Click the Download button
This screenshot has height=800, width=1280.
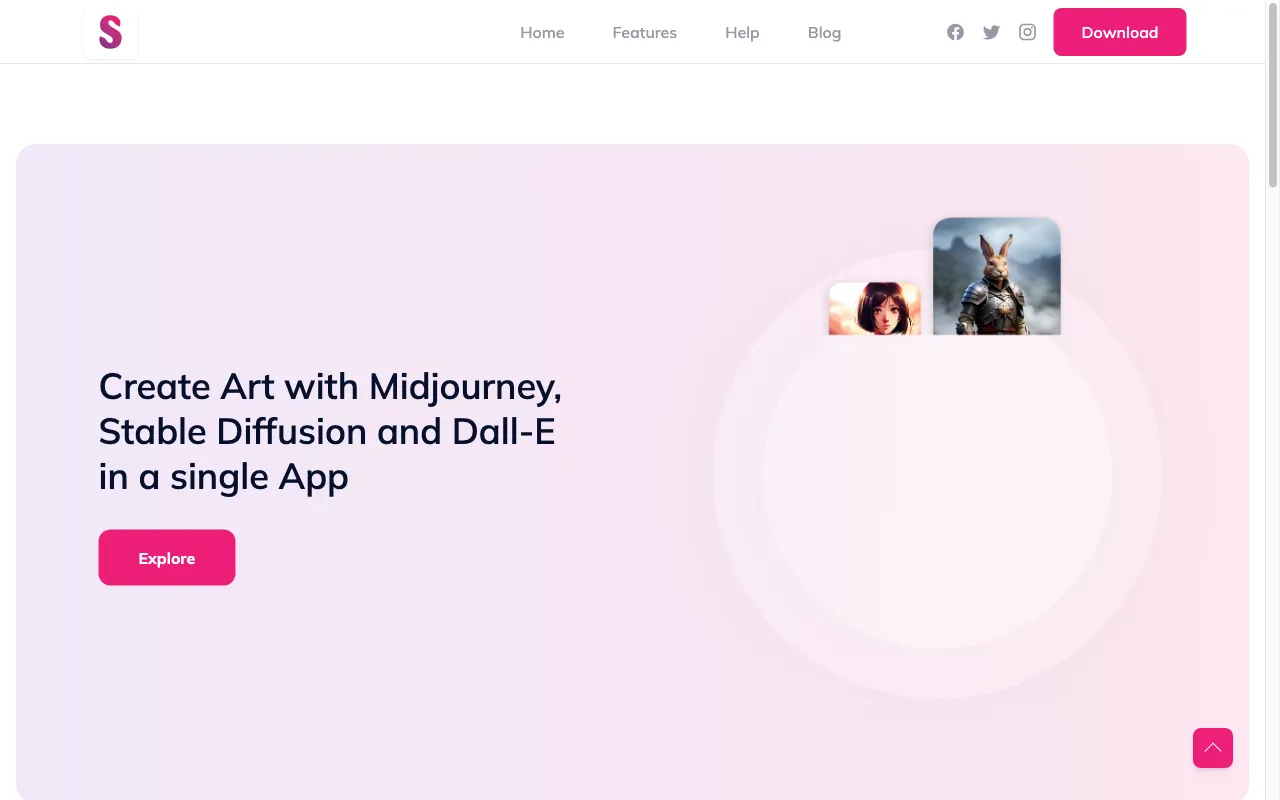pyautogui.click(x=1120, y=32)
